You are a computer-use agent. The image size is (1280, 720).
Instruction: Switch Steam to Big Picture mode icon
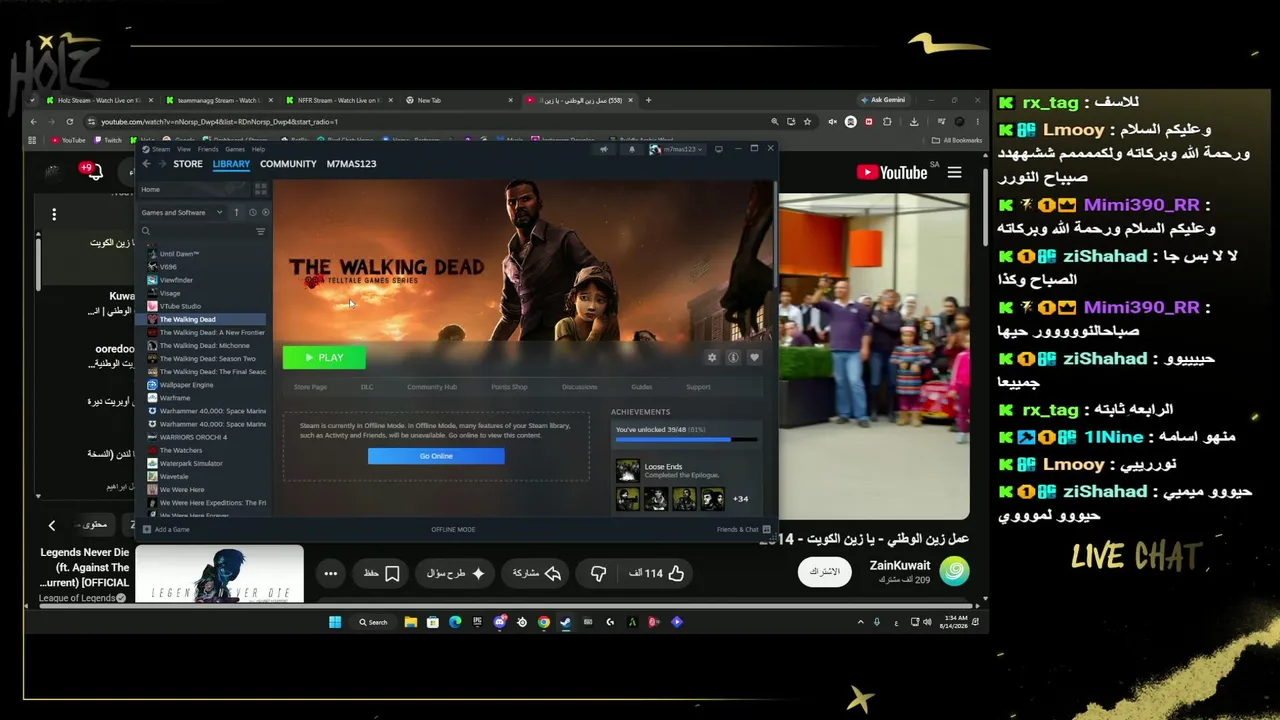click(718, 149)
